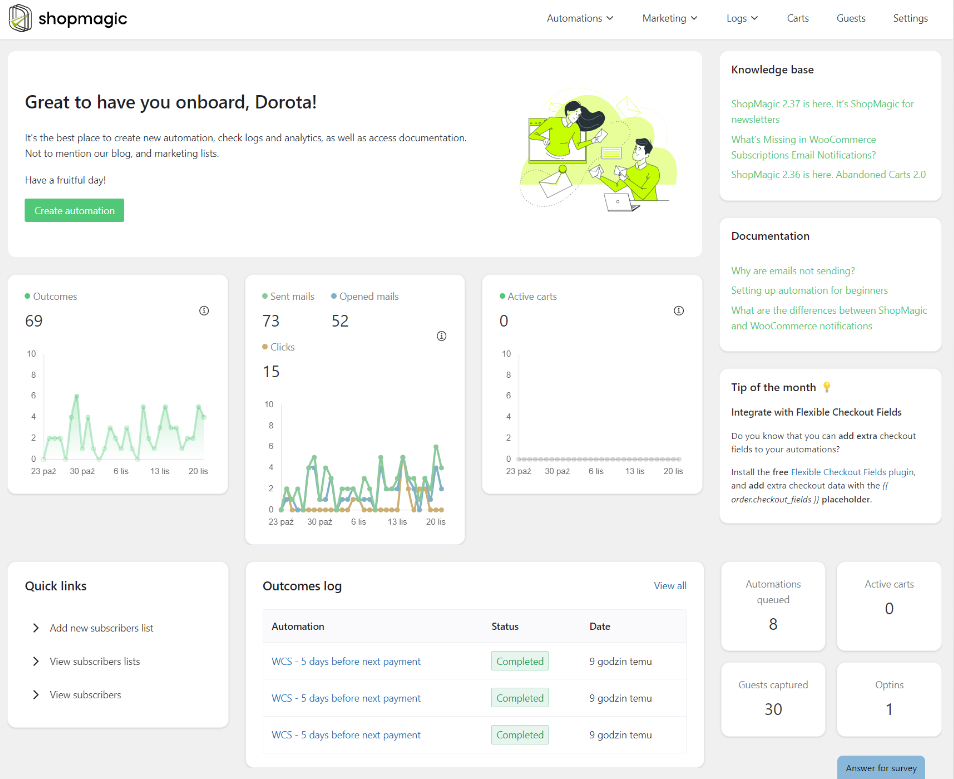
Task: Open info icon on Outcomes chart
Action: [x=204, y=311]
